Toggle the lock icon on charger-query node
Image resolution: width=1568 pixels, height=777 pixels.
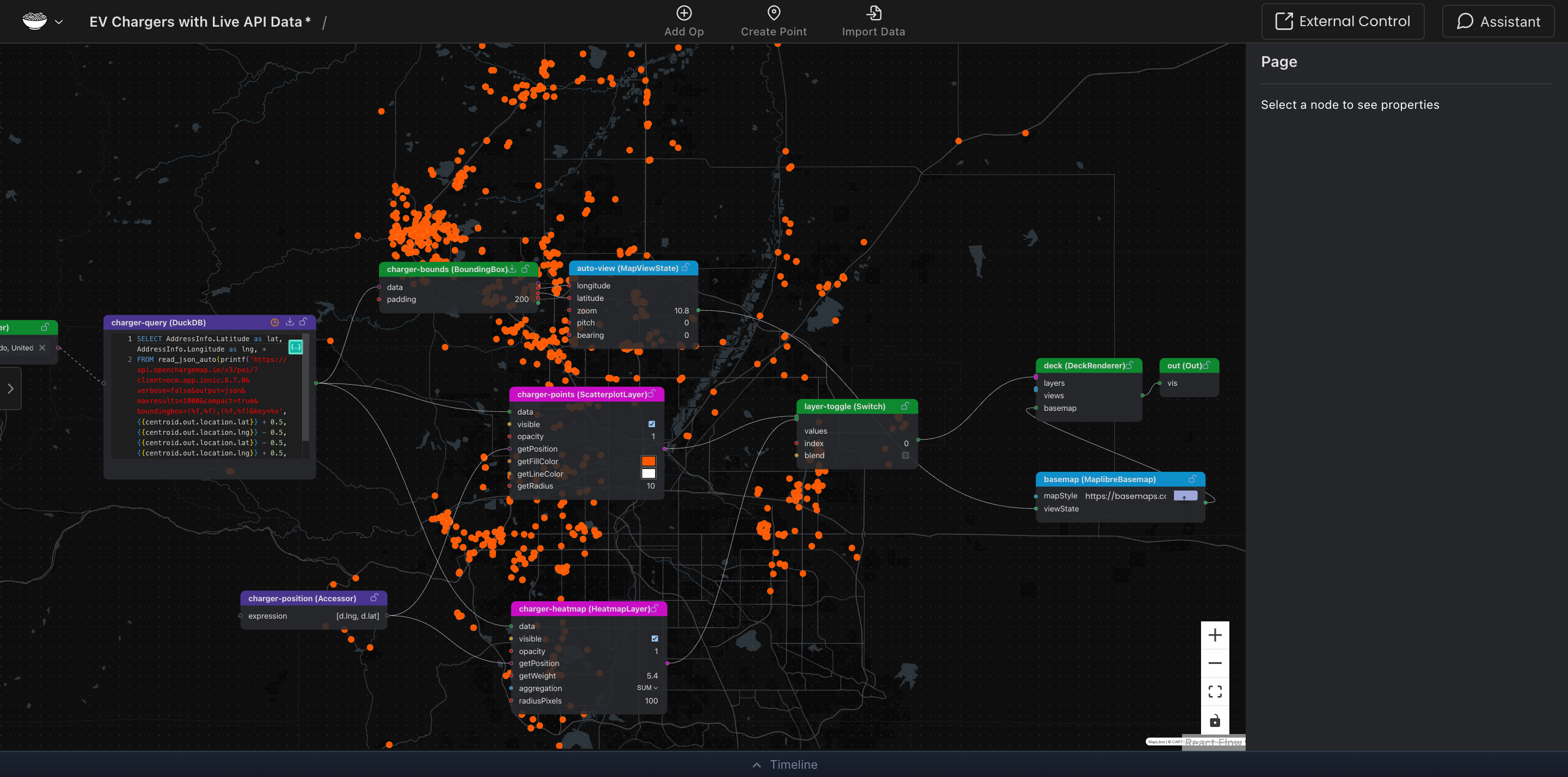click(x=303, y=322)
